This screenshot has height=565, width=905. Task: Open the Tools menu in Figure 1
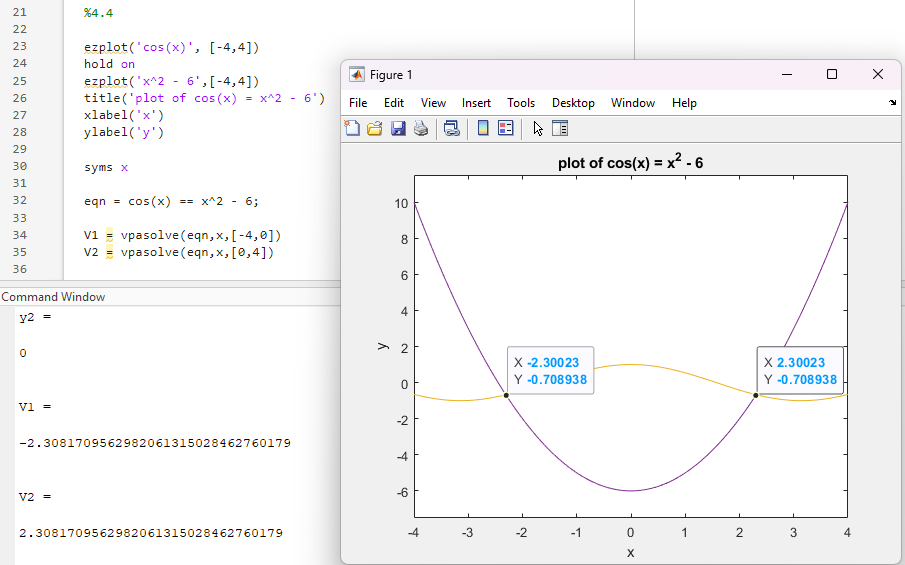[521, 103]
